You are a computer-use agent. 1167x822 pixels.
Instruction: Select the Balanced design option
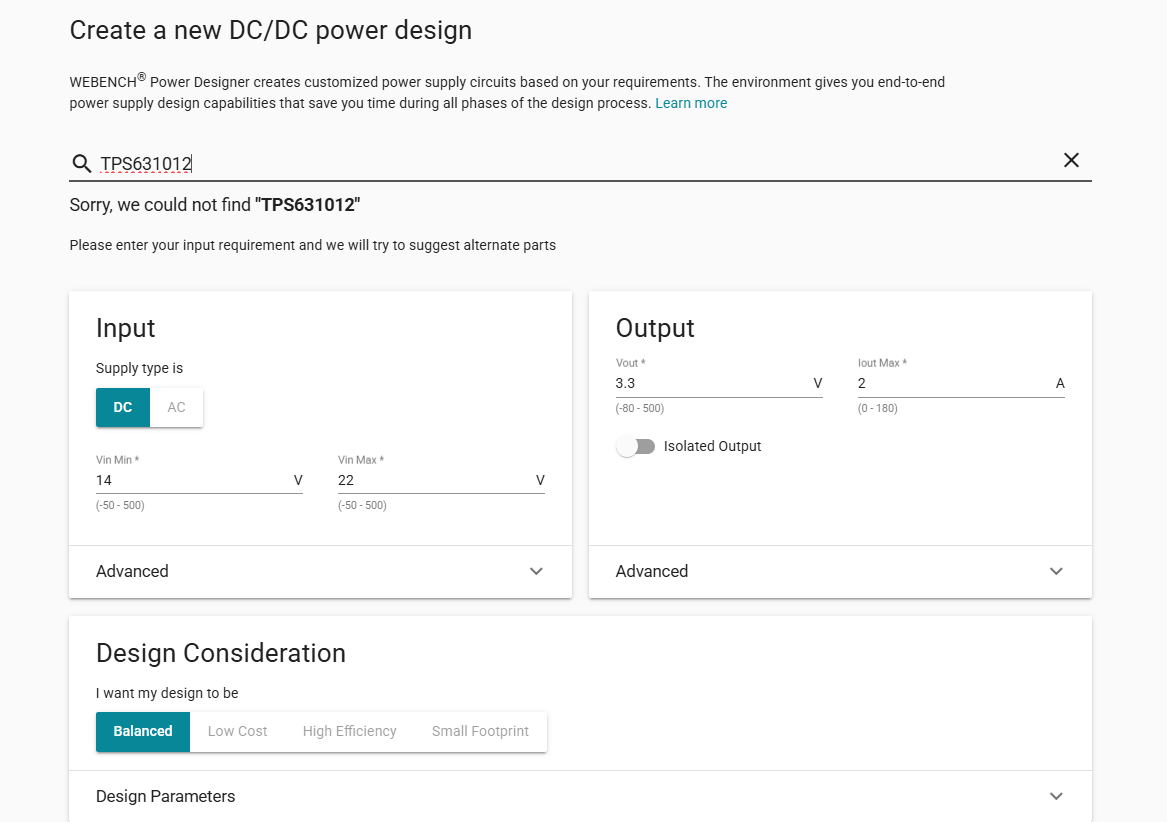click(143, 731)
